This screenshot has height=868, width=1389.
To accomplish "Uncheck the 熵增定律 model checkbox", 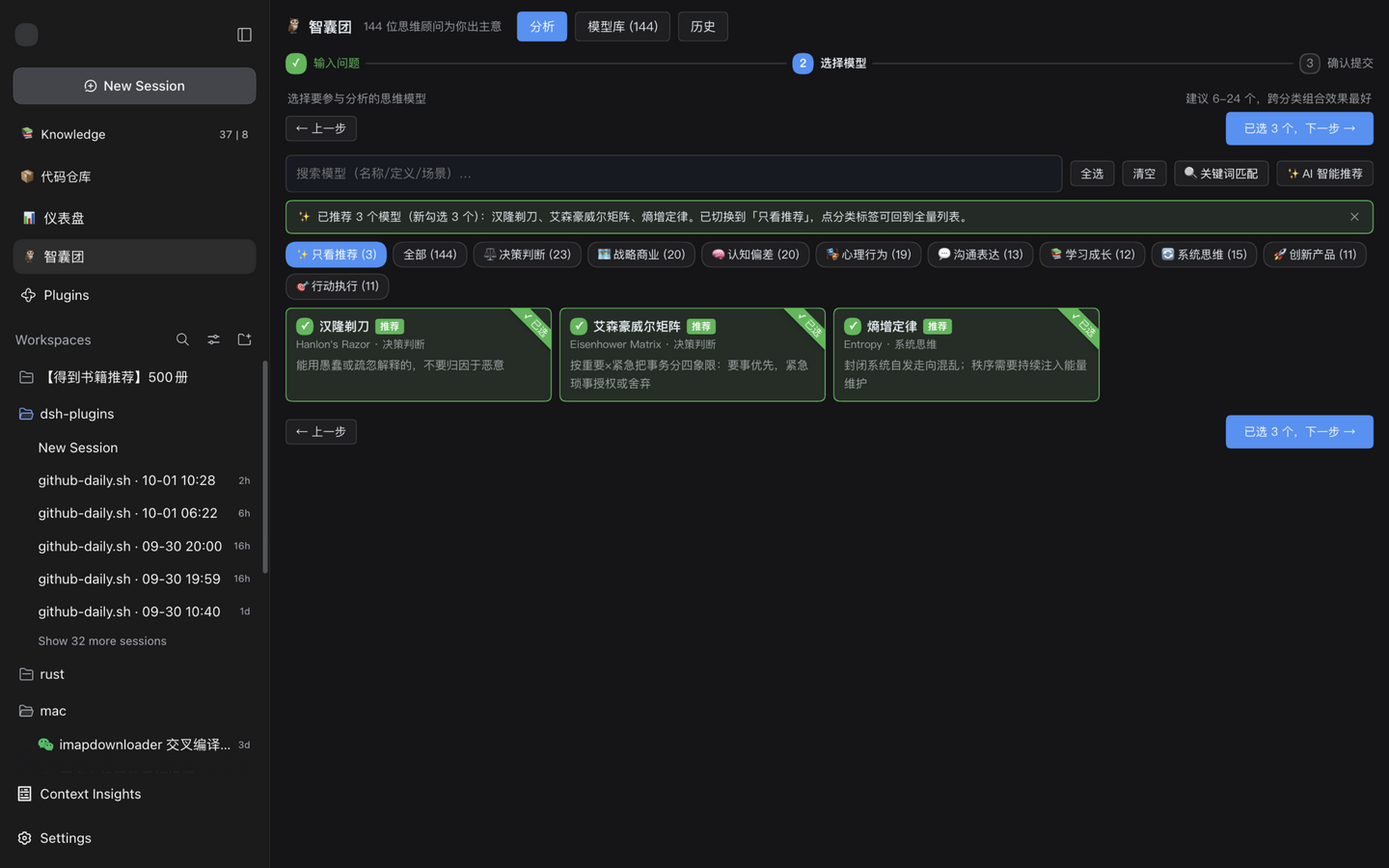I will [853, 326].
